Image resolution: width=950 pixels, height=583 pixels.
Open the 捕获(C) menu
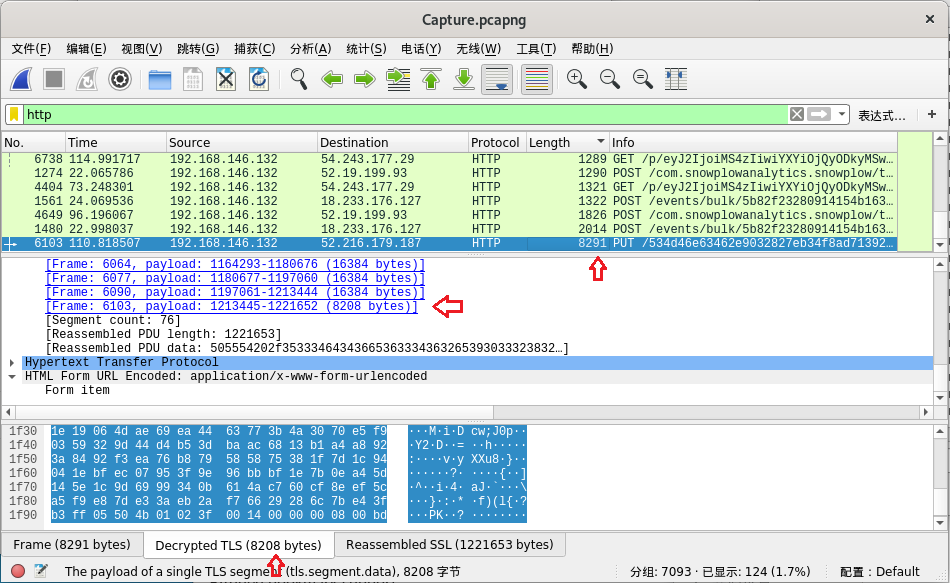point(254,49)
